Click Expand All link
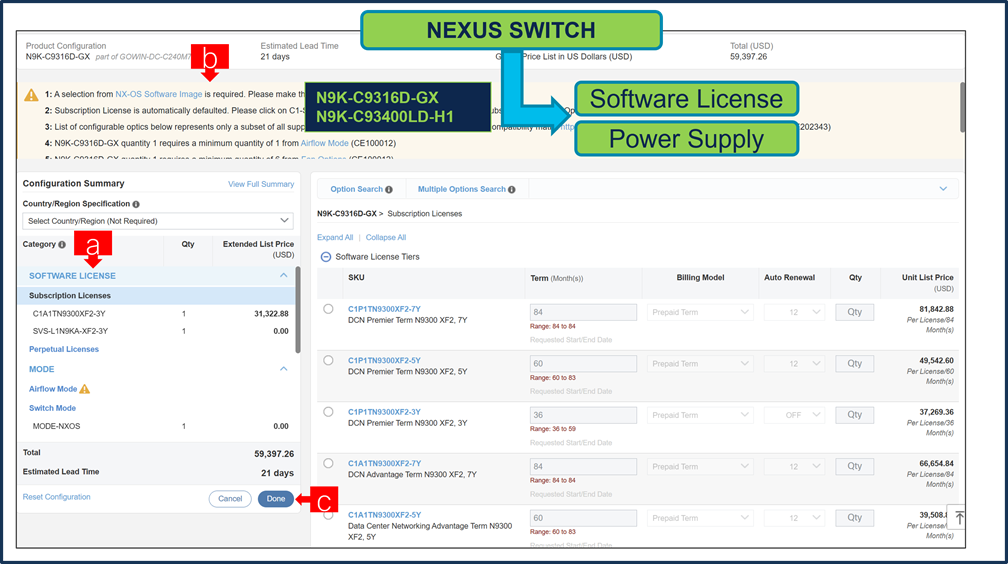 click(x=335, y=237)
